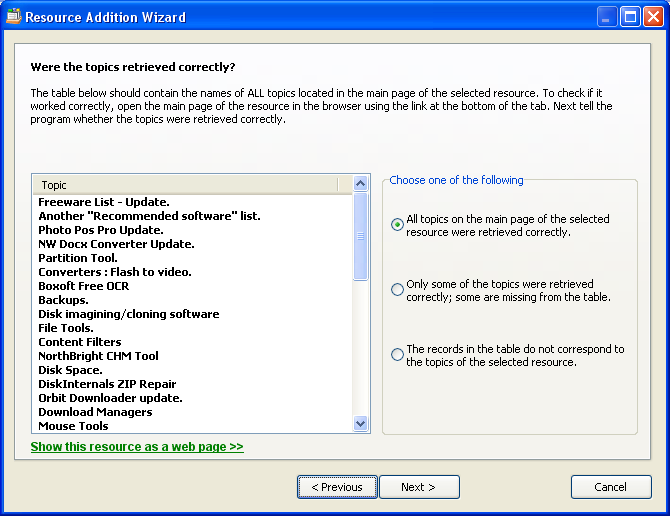The width and height of the screenshot is (670, 516).
Task: Open 'Show this resource as a web page' link
Action: (137, 447)
